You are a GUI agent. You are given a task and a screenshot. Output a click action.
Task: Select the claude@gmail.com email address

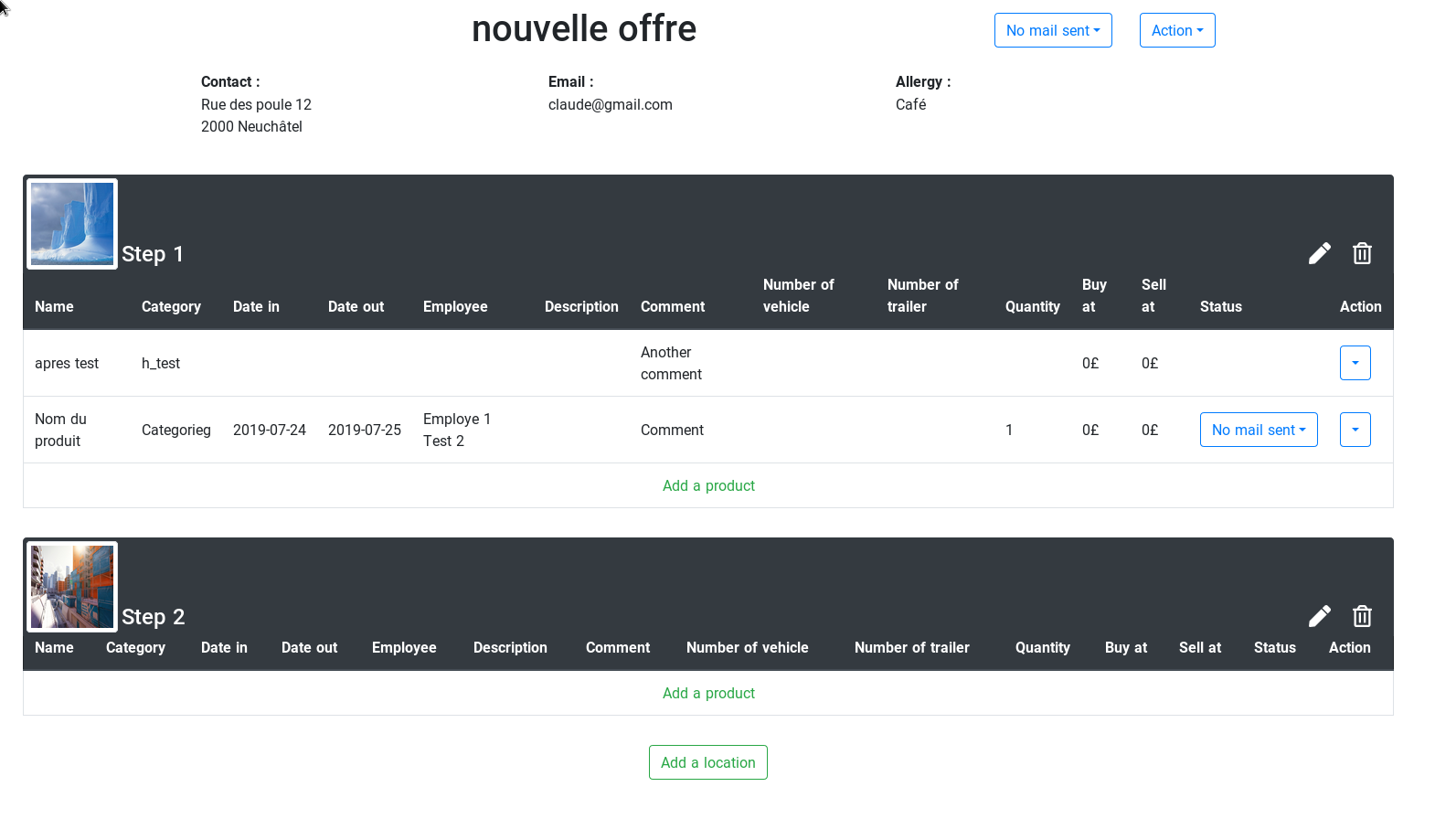[x=610, y=105]
